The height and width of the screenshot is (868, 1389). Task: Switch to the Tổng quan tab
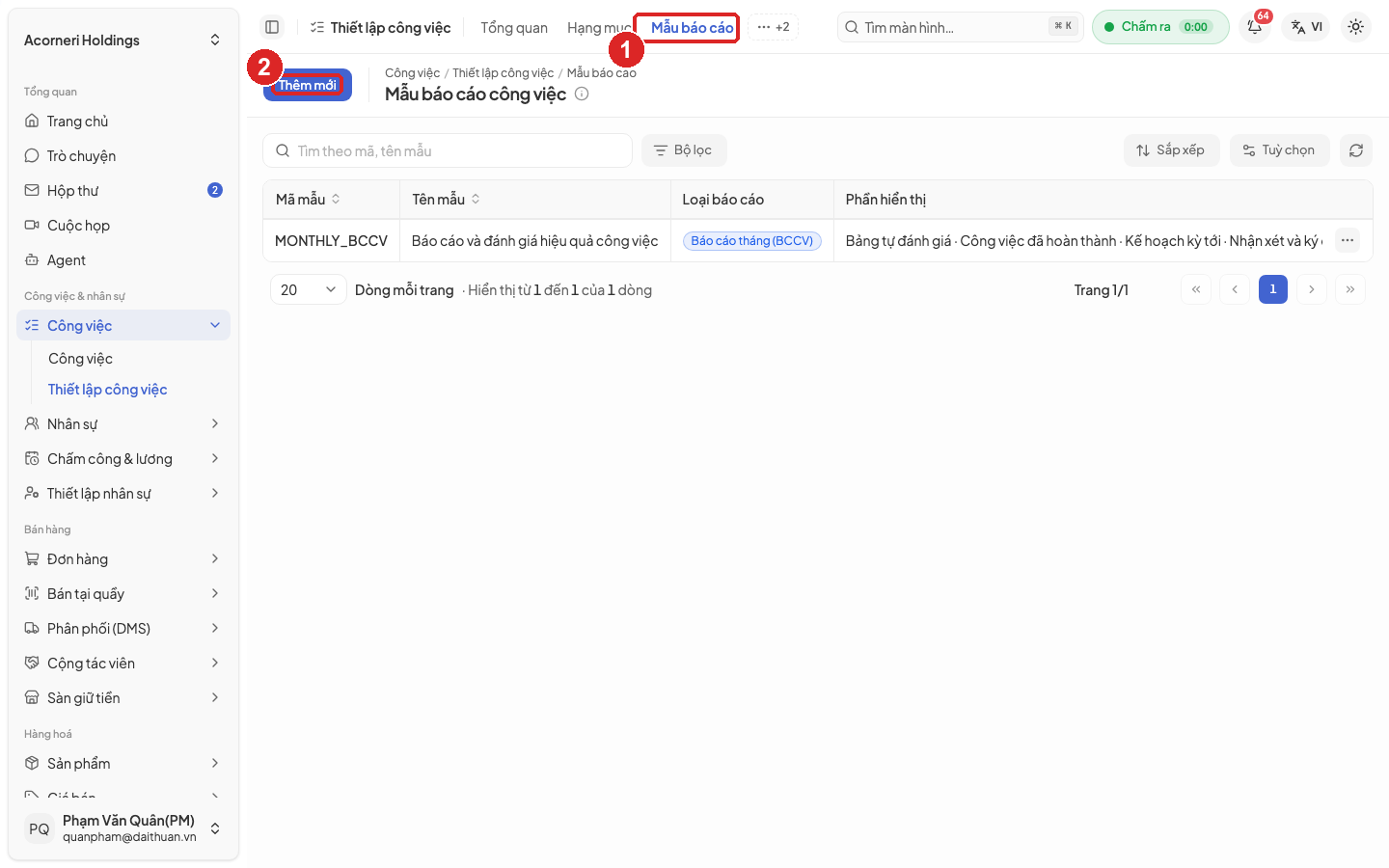pyautogui.click(x=514, y=28)
